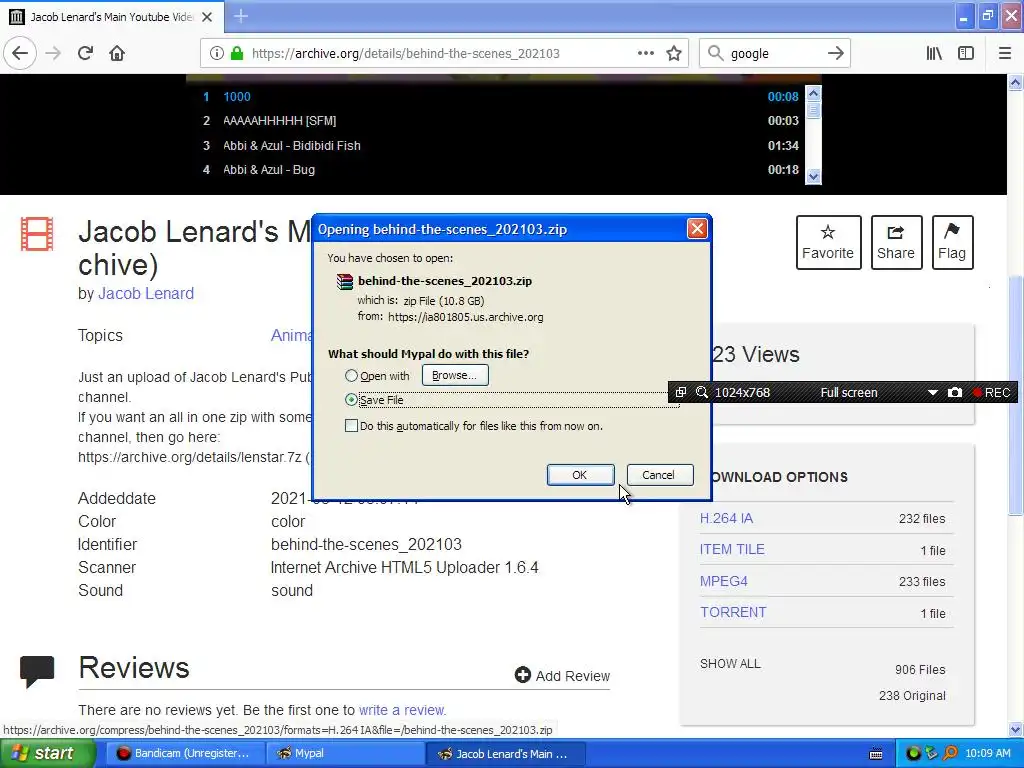The height and width of the screenshot is (768, 1024).
Task: Click the playlist scrollbar thumb
Action: (x=813, y=110)
